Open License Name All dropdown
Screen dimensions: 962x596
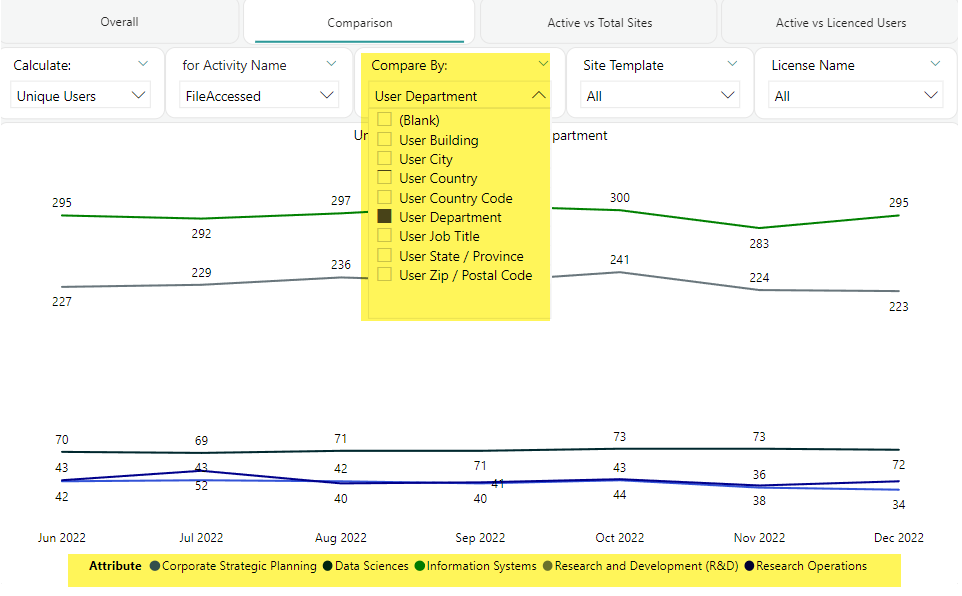coord(856,96)
